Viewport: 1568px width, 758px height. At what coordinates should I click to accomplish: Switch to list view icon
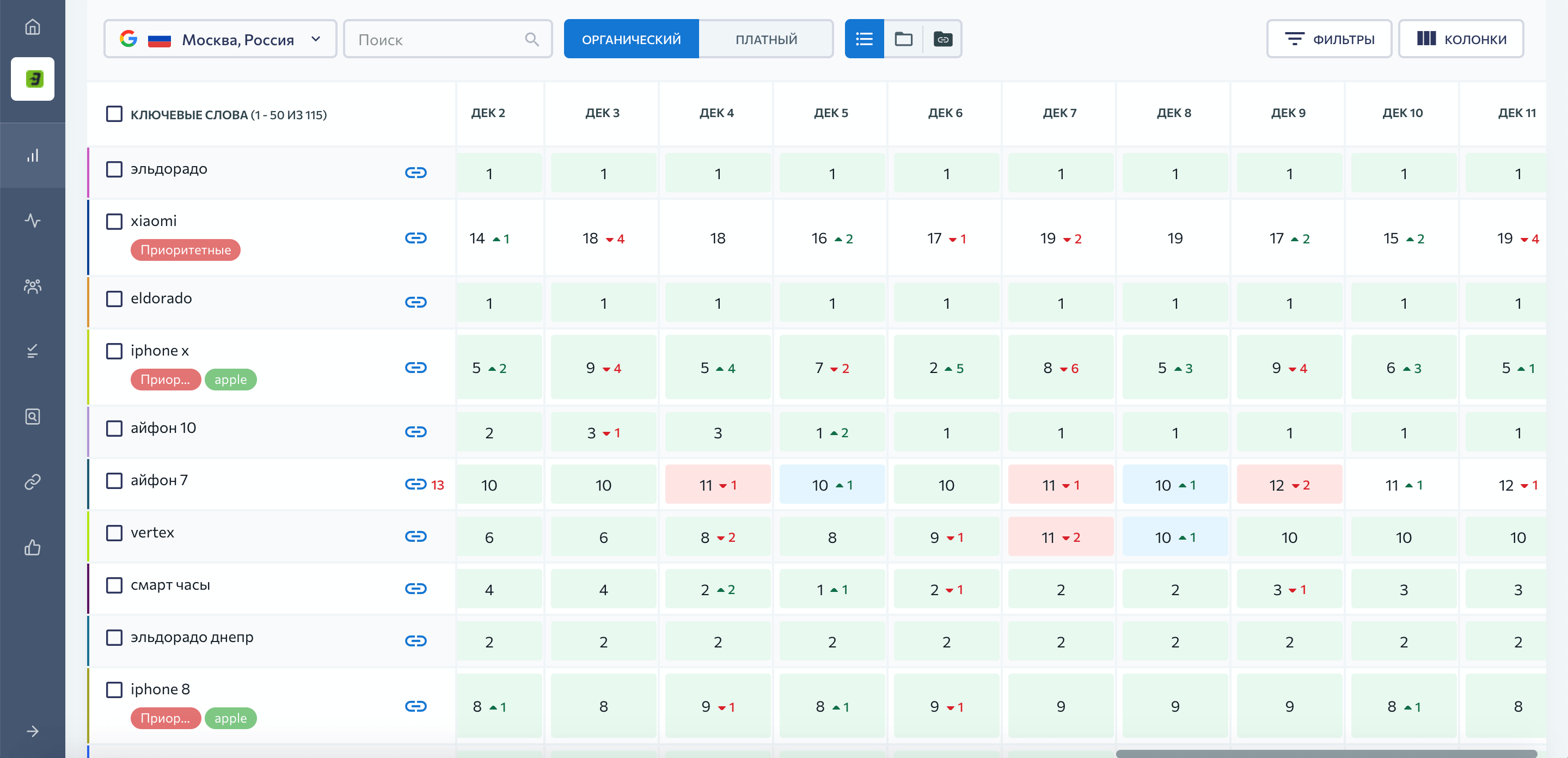tap(863, 40)
